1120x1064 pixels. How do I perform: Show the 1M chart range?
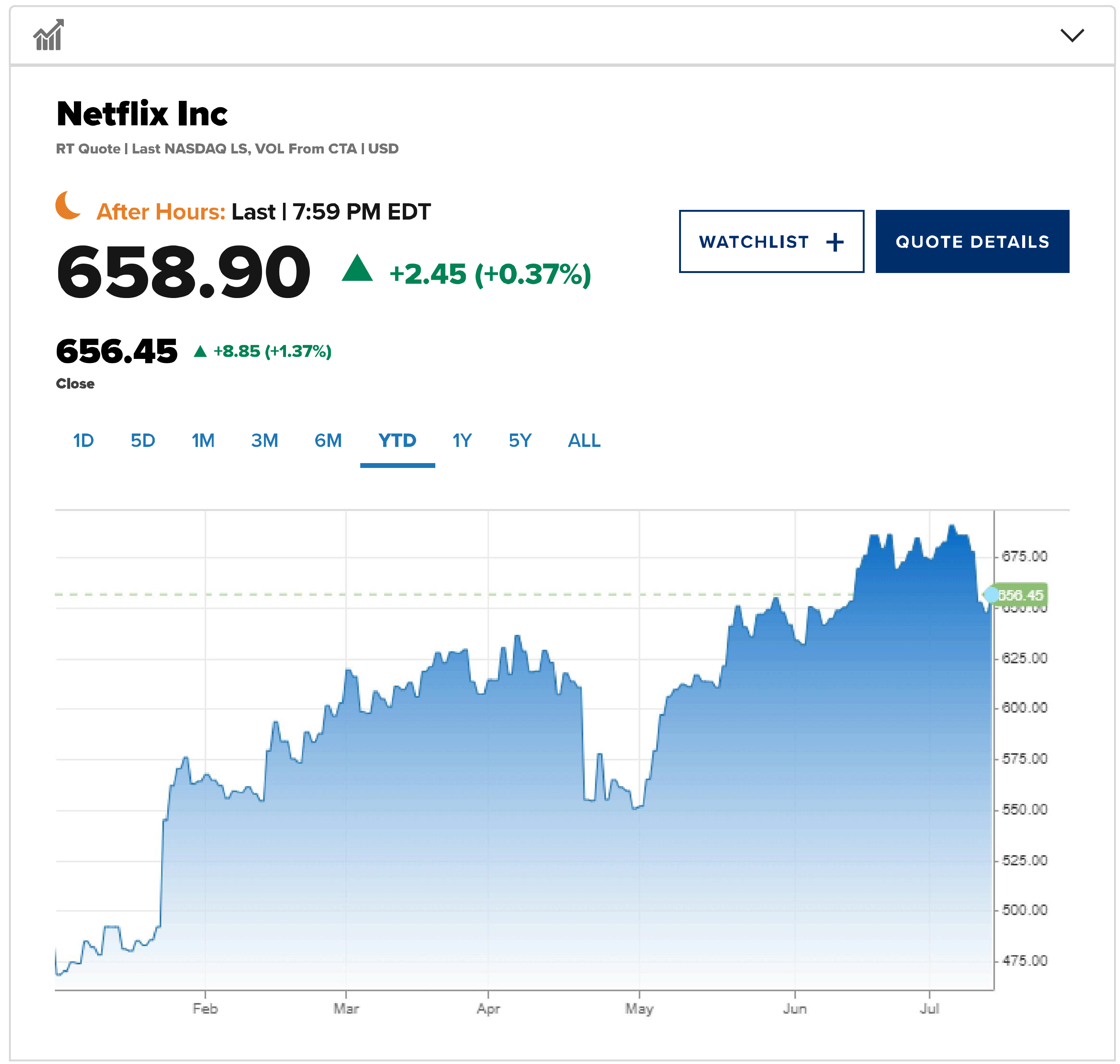coord(203,441)
